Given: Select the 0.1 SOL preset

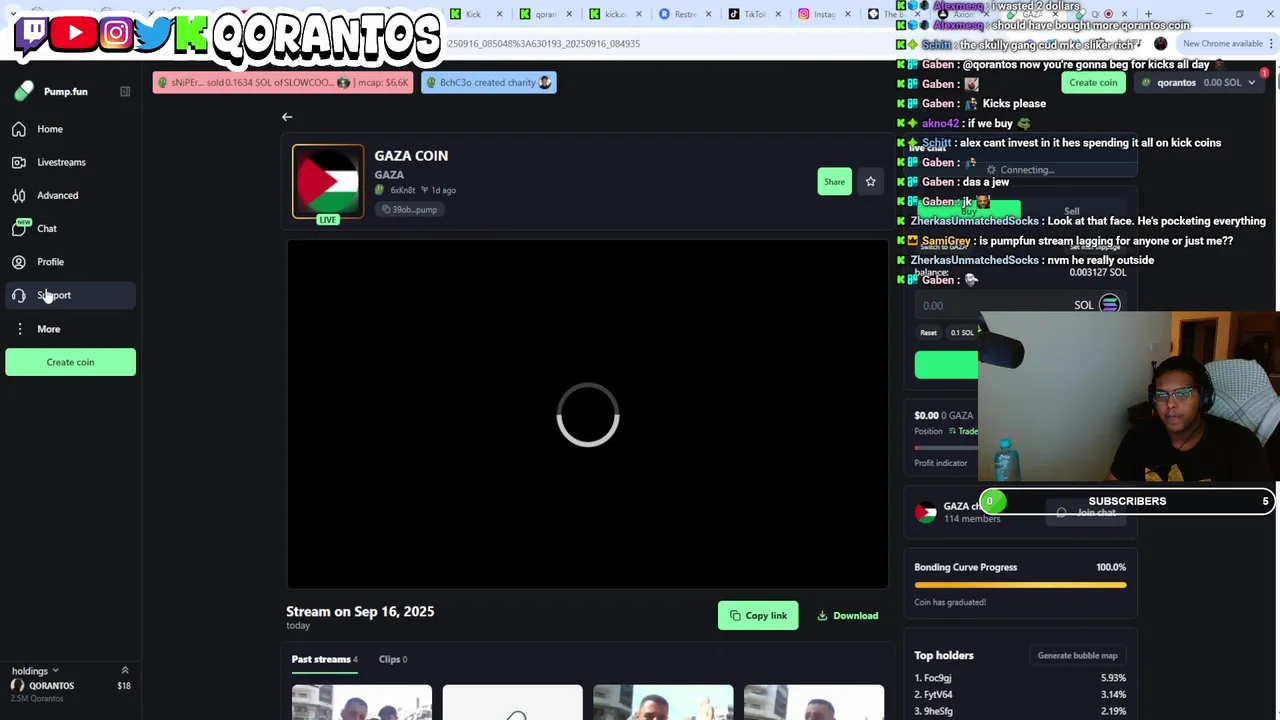Looking at the screenshot, I should [961, 333].
